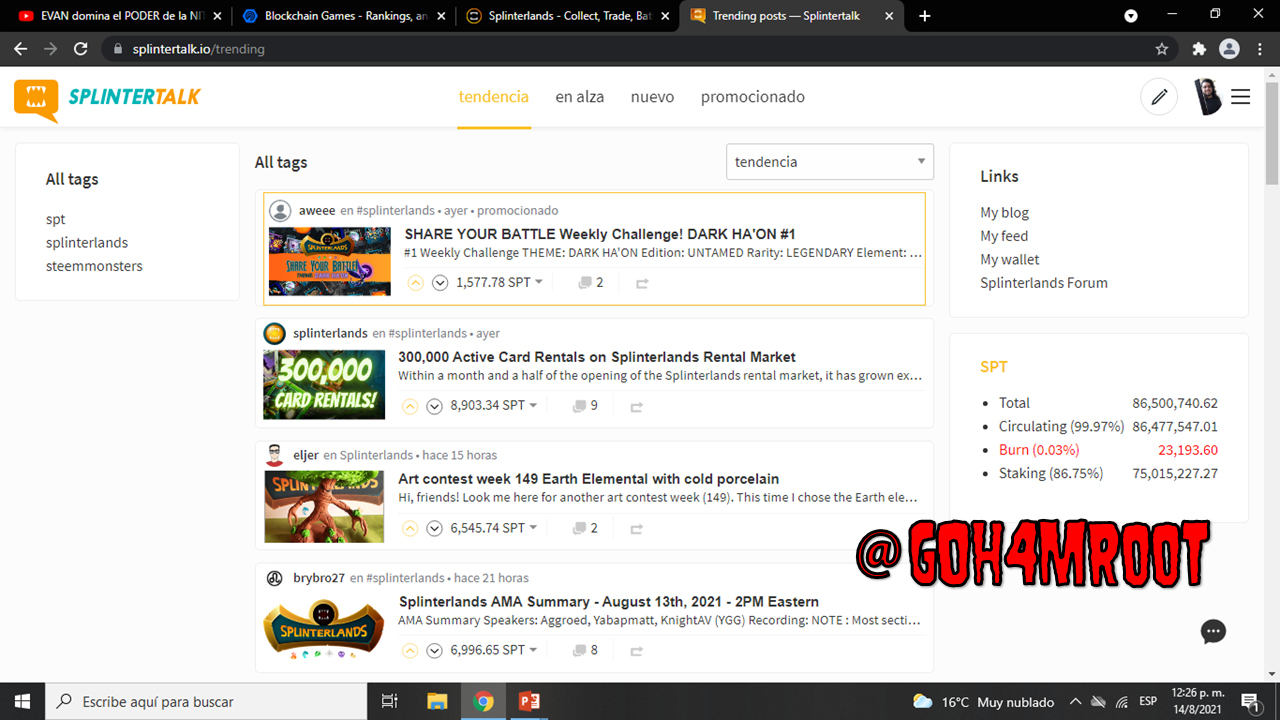Reblog the Splinterlands AMA Summary post
This screenshot has height=720, width=1280.
(636, 650)
